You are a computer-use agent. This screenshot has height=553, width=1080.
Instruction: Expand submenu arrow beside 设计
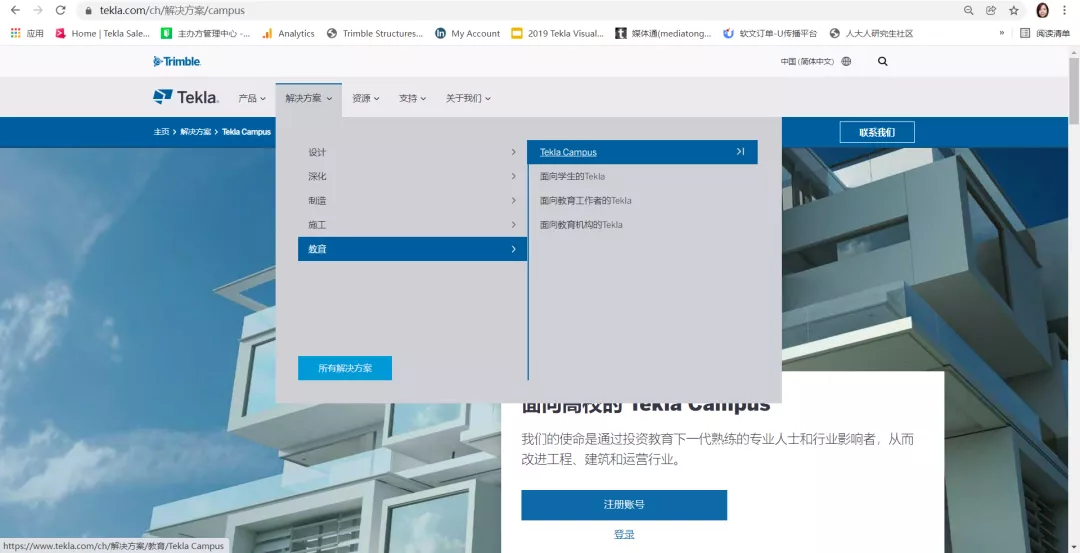513,152
